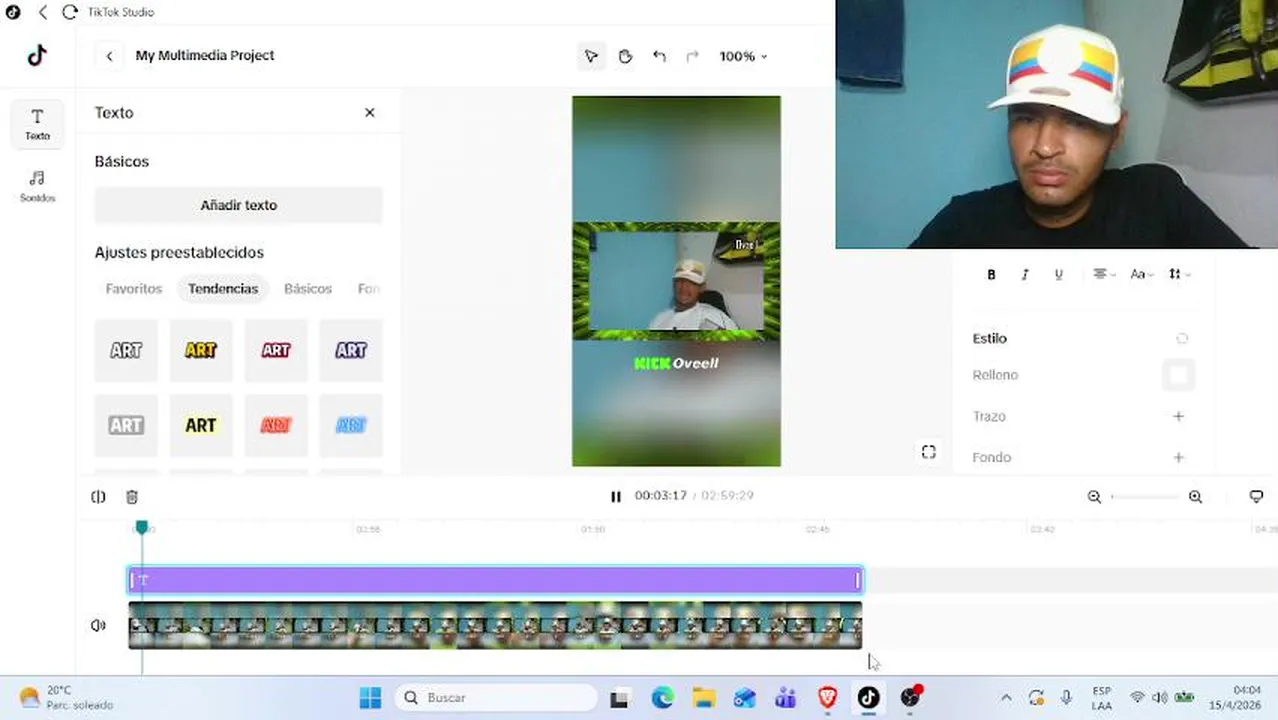Apply the purple-outlined ART preset in first row
This screenshot has height=720, width=1278.
351,350
